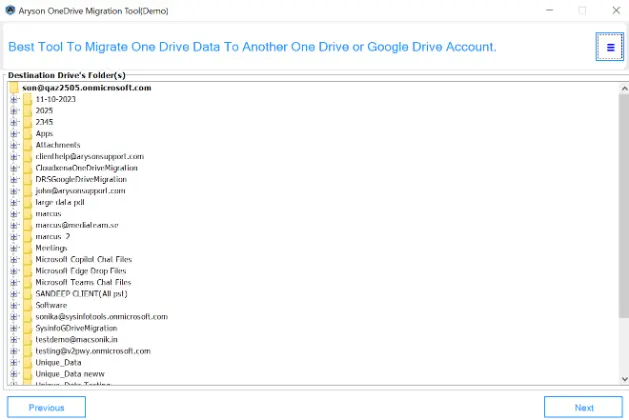Screen dimensions: 629x420
Task: Close the Aryson OneDrive Migration window
Action: (616, 10)
